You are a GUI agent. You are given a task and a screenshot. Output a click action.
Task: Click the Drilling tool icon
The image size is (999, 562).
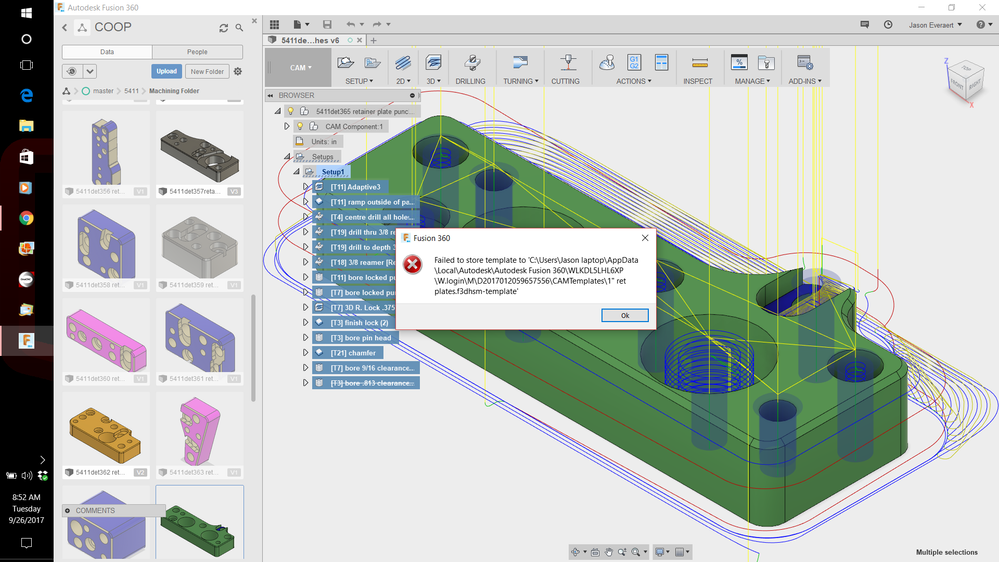[471, 62]
